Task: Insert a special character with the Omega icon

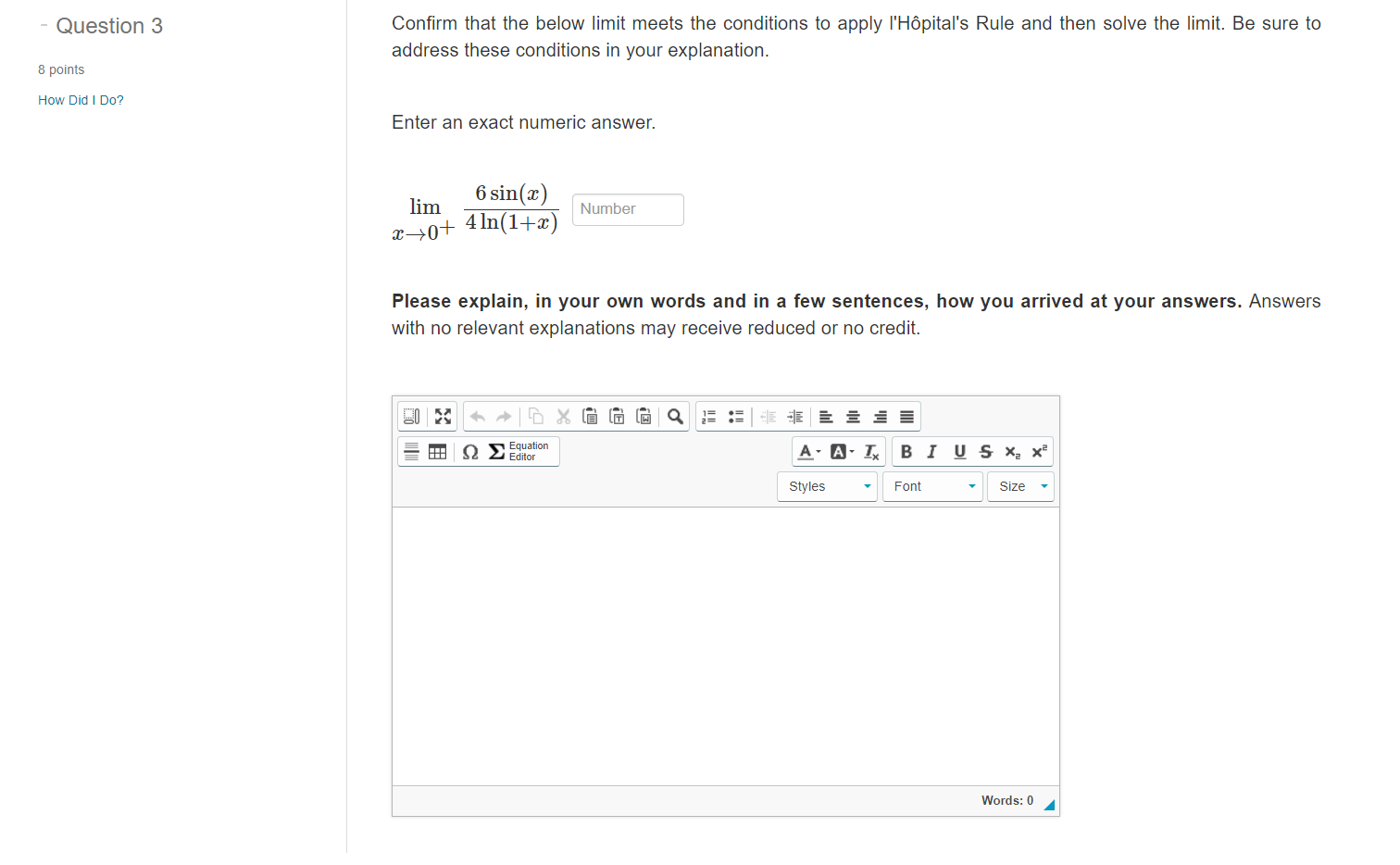Action: pyautogui.click(x=469, y=451)
